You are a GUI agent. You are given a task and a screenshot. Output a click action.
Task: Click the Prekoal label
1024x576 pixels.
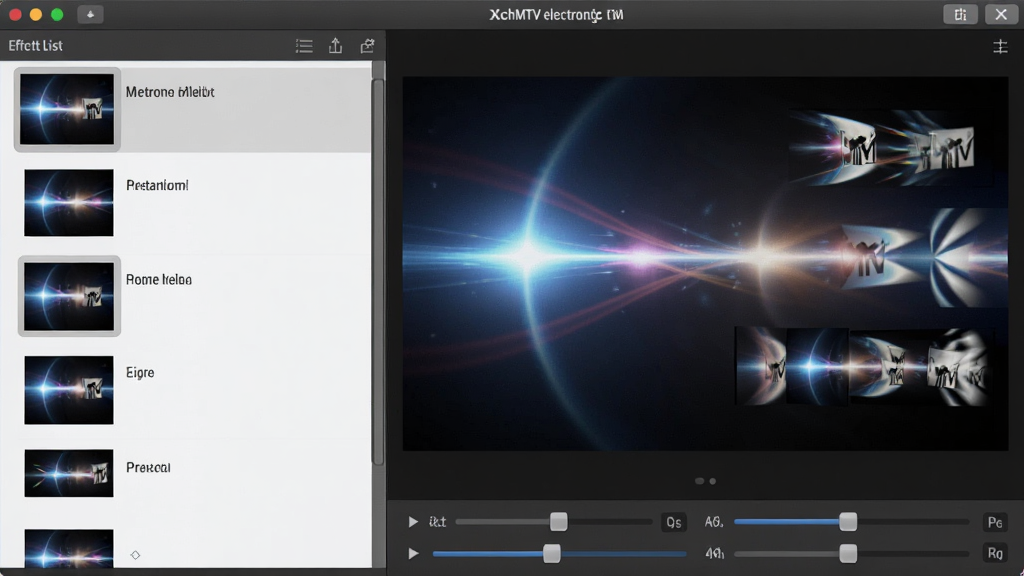click(x=148, y=468)
